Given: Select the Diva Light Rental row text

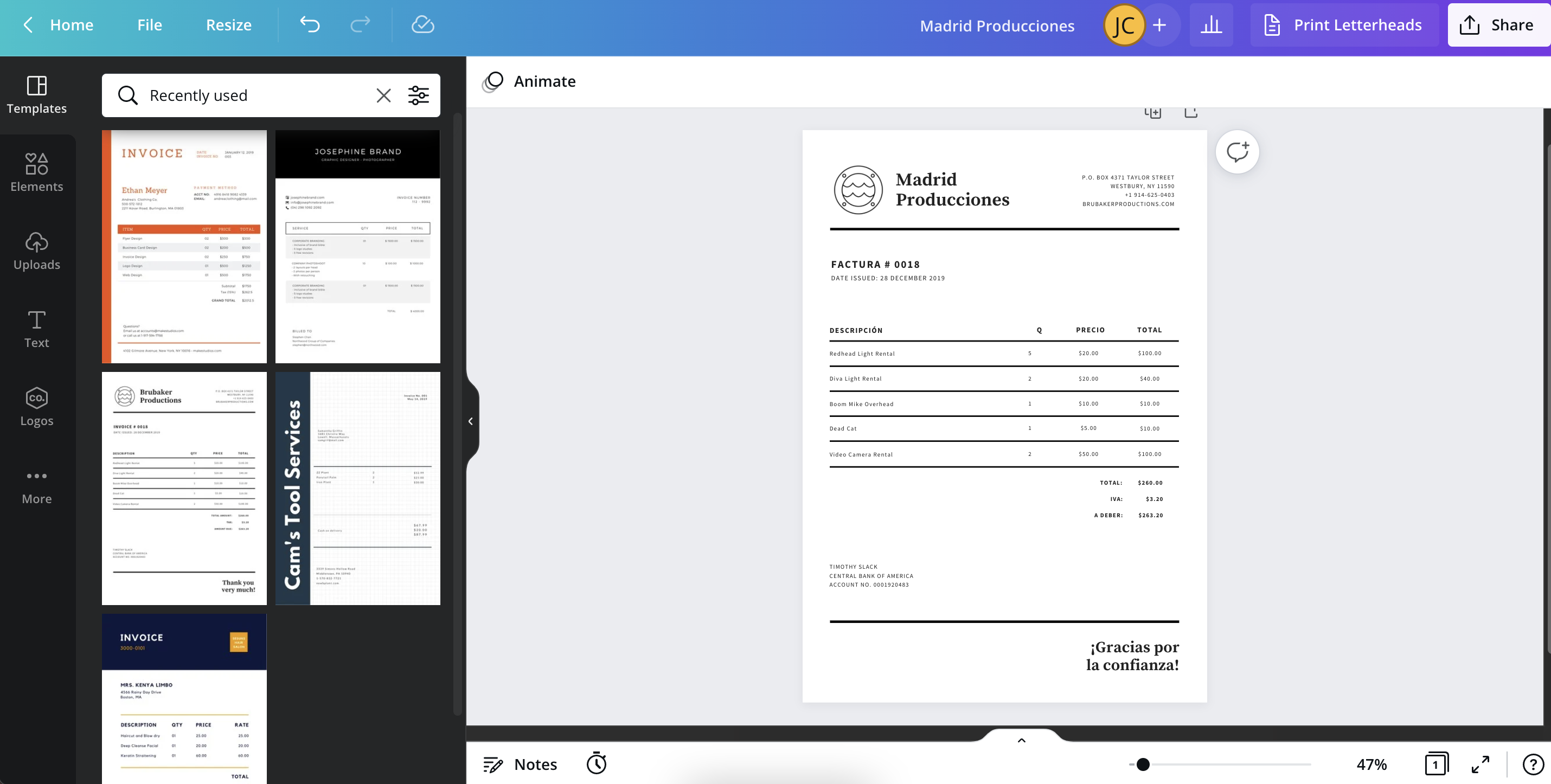Looking at the screenshot, I should coord(856,379).
